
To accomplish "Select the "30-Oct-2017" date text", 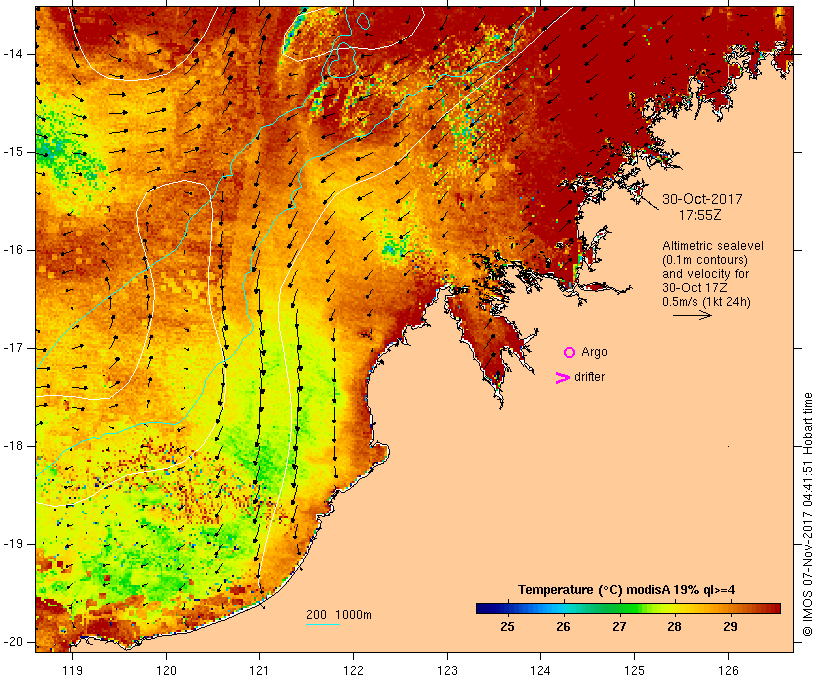I will point(702,199).
